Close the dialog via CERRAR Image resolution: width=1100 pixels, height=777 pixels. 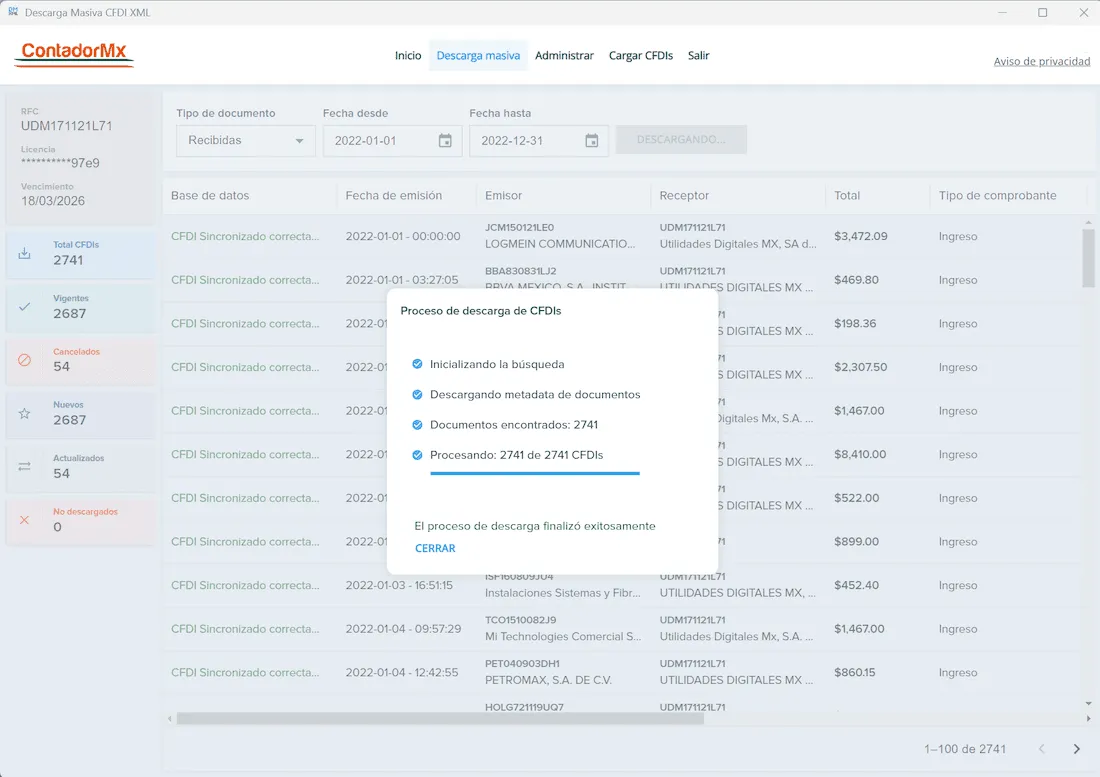click(435, 548)
